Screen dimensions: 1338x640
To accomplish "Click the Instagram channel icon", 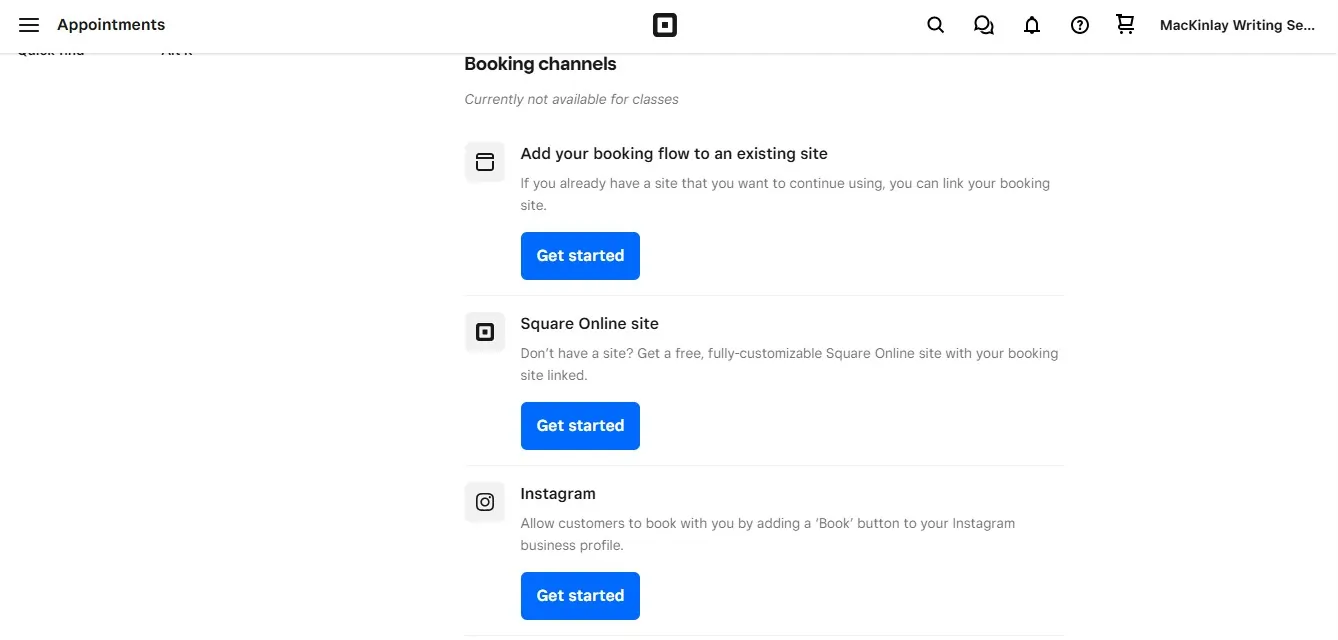I will 485,502.
